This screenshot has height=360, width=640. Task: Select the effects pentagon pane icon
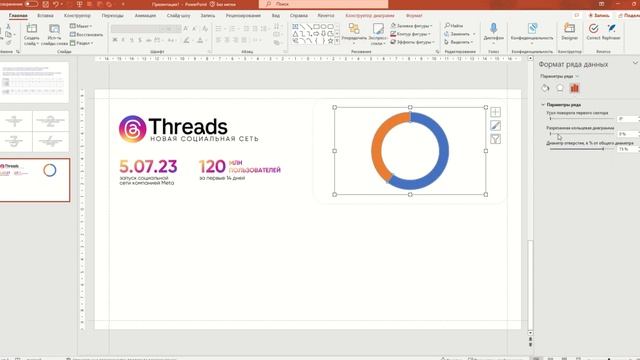560,88
